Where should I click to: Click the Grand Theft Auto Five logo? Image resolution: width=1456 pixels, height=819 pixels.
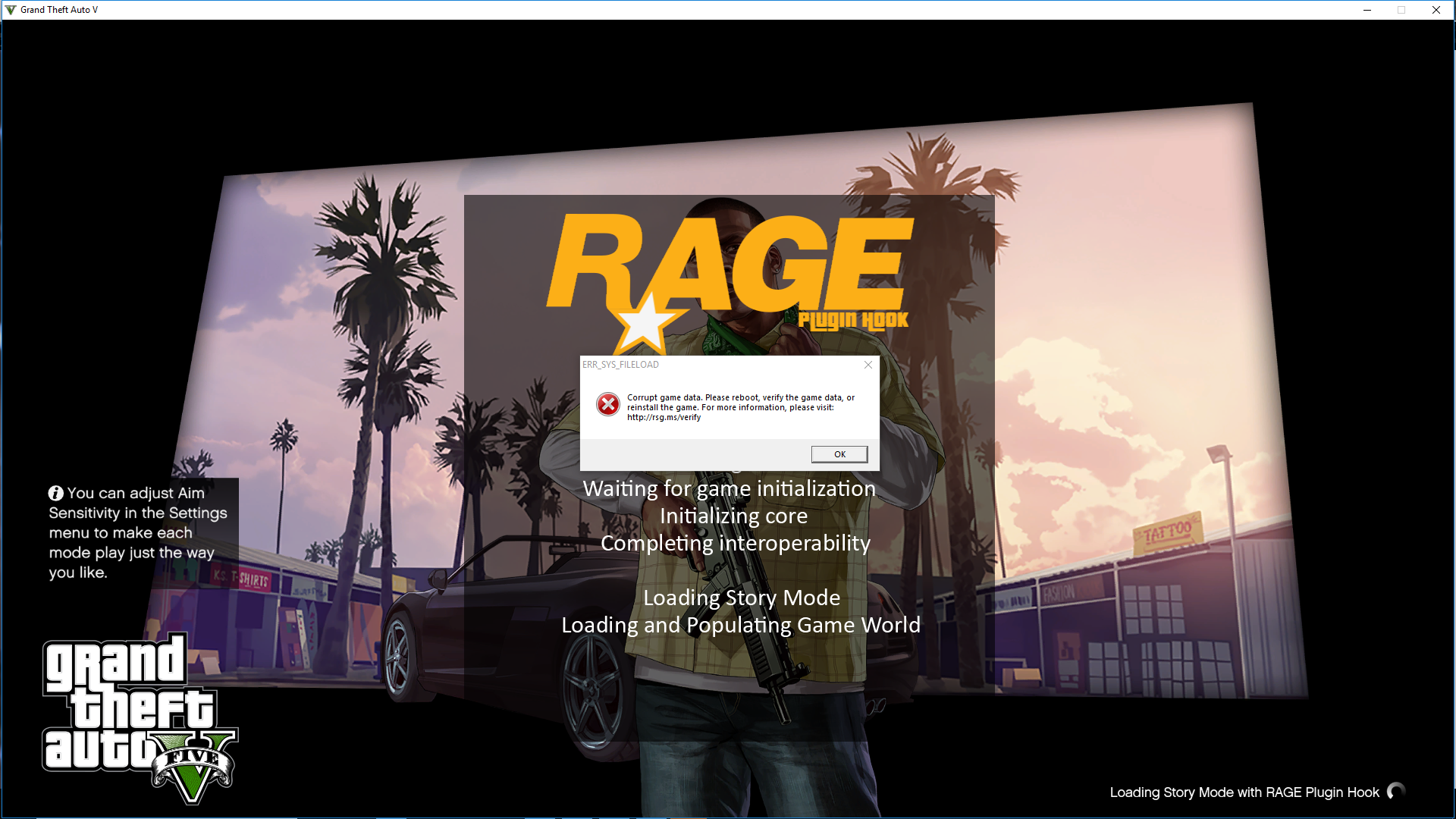coord(139,717)
